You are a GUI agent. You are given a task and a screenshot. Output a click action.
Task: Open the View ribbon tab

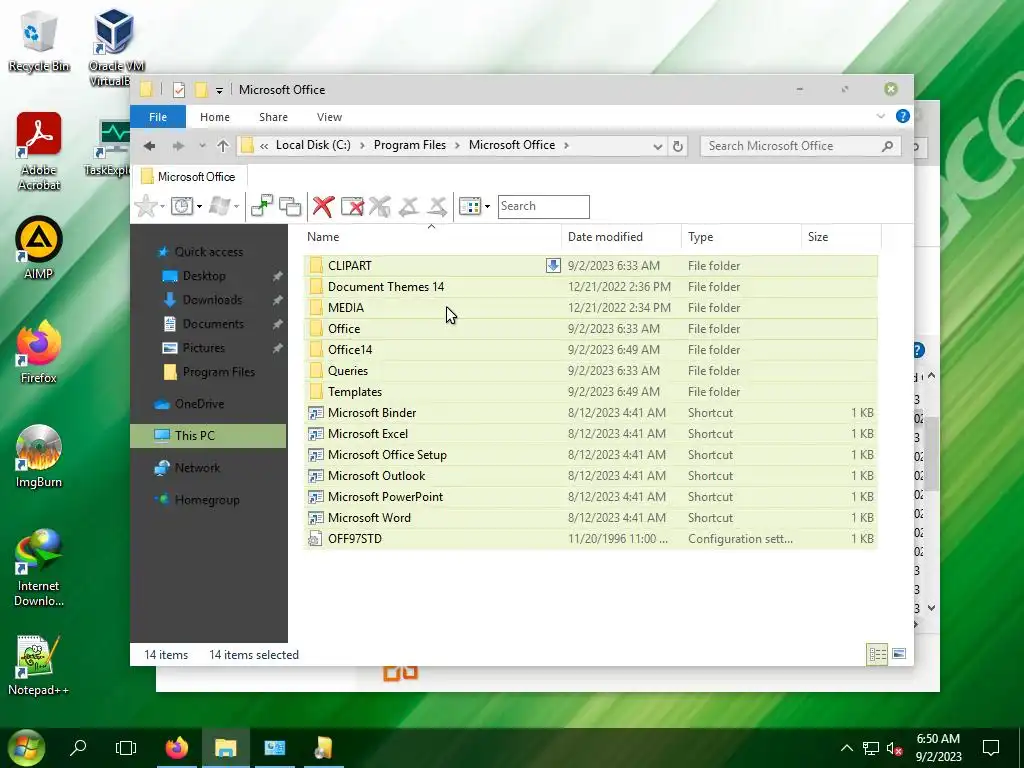[329, 117]
